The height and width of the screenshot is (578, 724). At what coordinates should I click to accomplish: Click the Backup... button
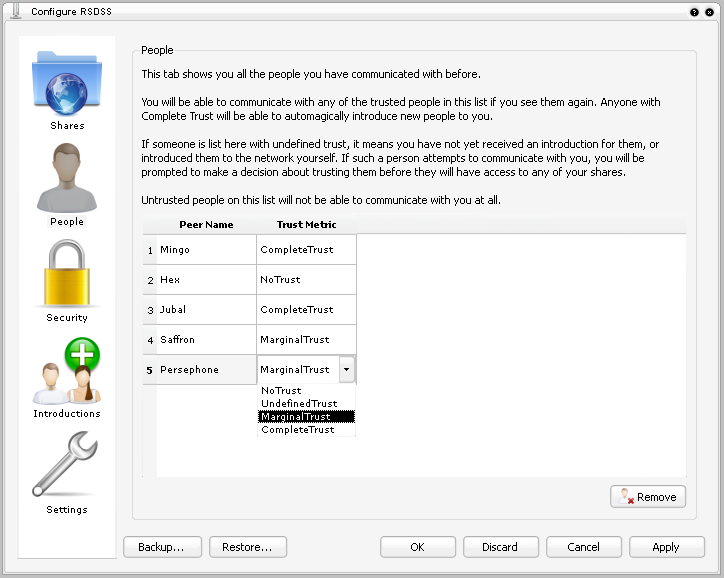[x=162, y=547]
